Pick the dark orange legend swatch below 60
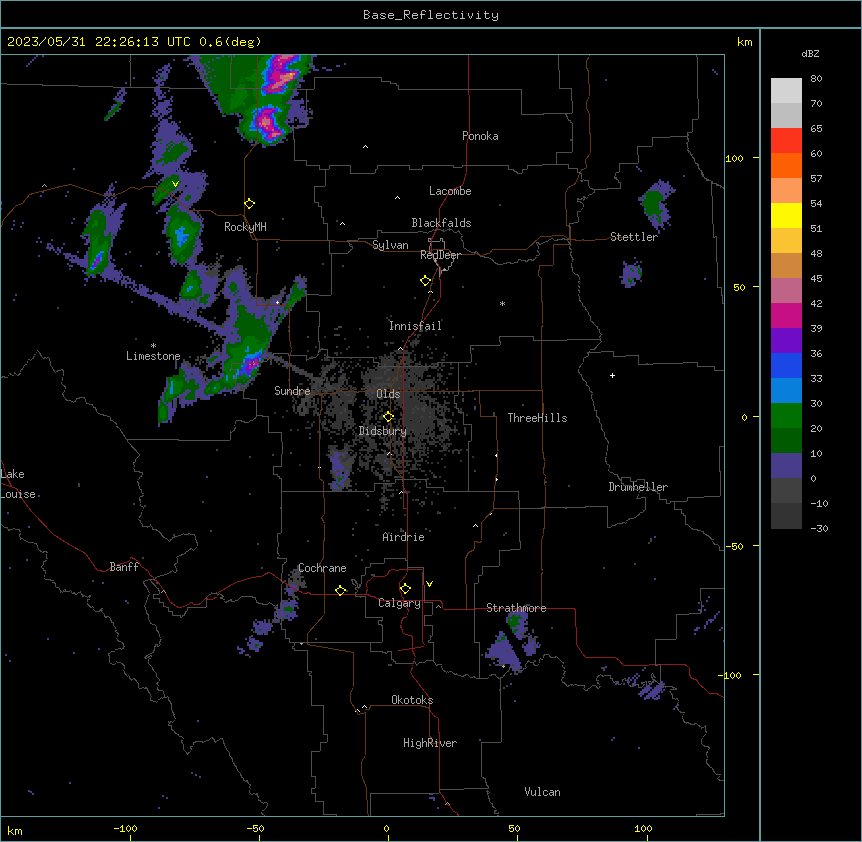This screenshot has width=862, height=842. click(786, 165)
